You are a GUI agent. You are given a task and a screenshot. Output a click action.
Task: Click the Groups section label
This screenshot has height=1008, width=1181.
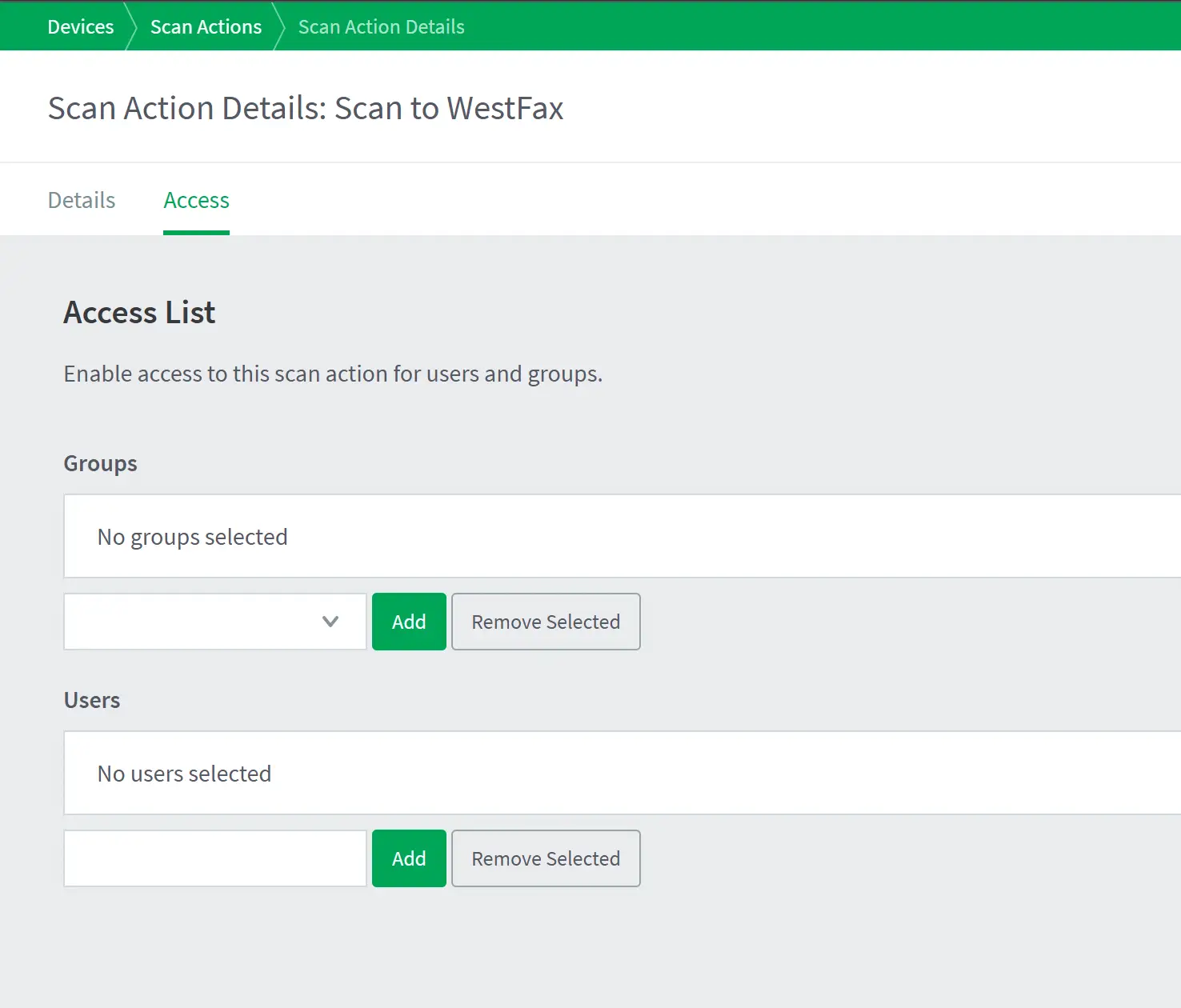[100, 463]
